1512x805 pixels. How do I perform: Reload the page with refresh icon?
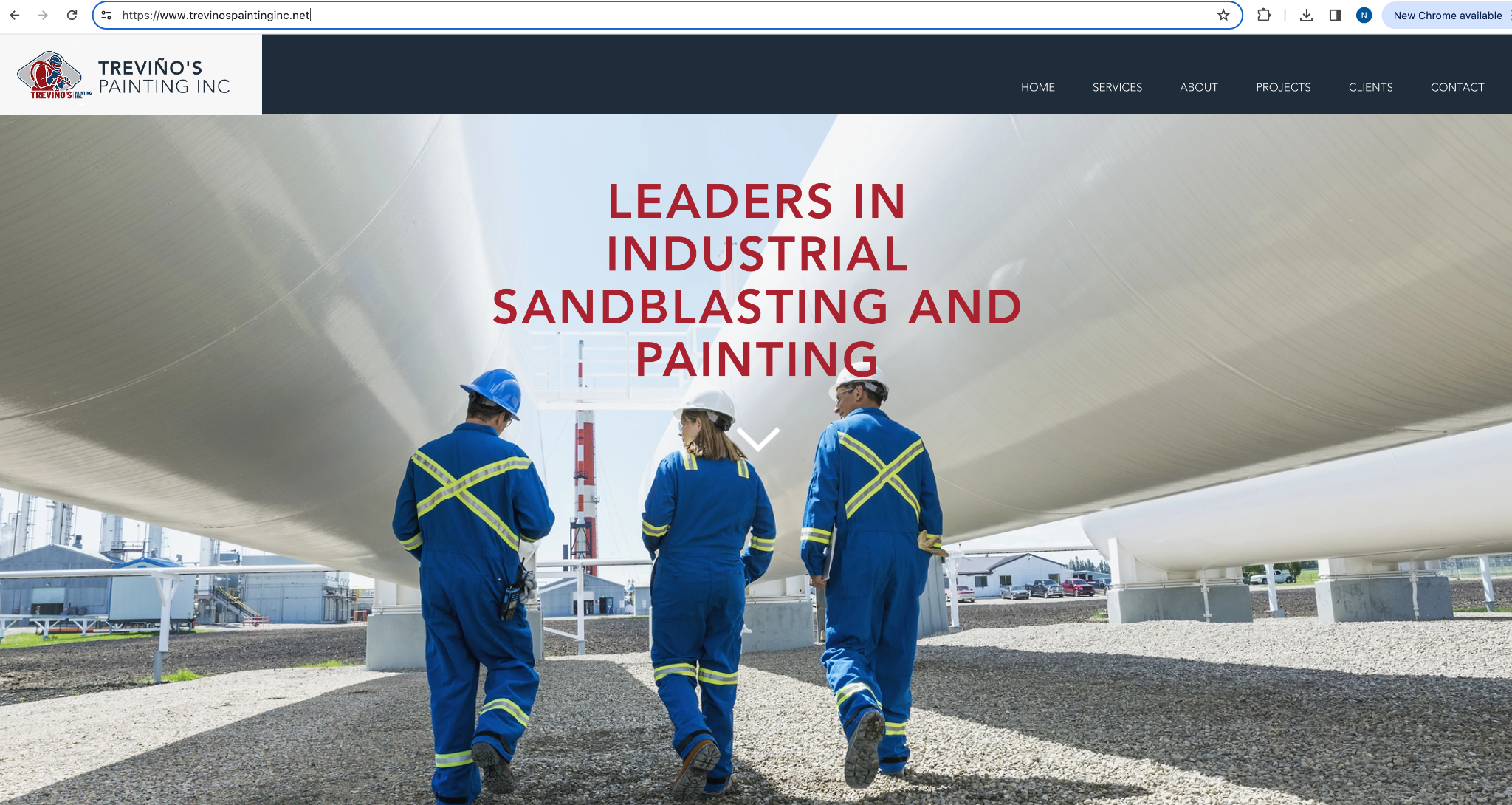[72, 15]
